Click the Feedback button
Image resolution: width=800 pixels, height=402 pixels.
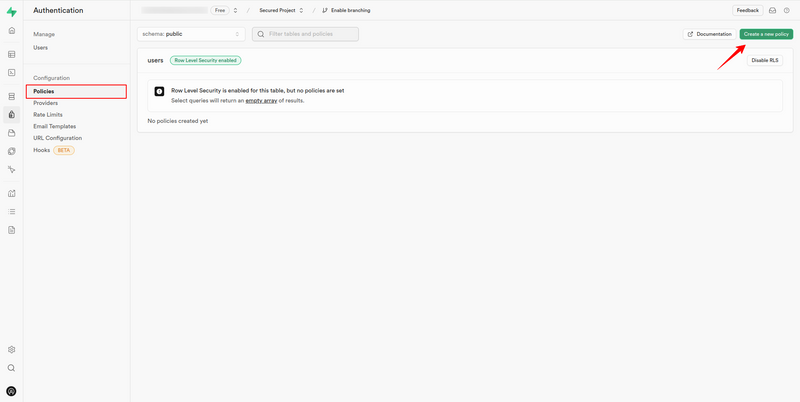pos(748,10)
